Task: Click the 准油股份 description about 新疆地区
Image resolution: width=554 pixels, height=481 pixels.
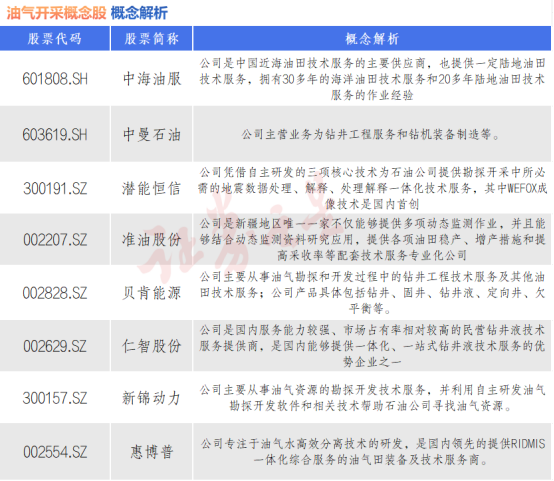Action: click(x=372, y=240)
